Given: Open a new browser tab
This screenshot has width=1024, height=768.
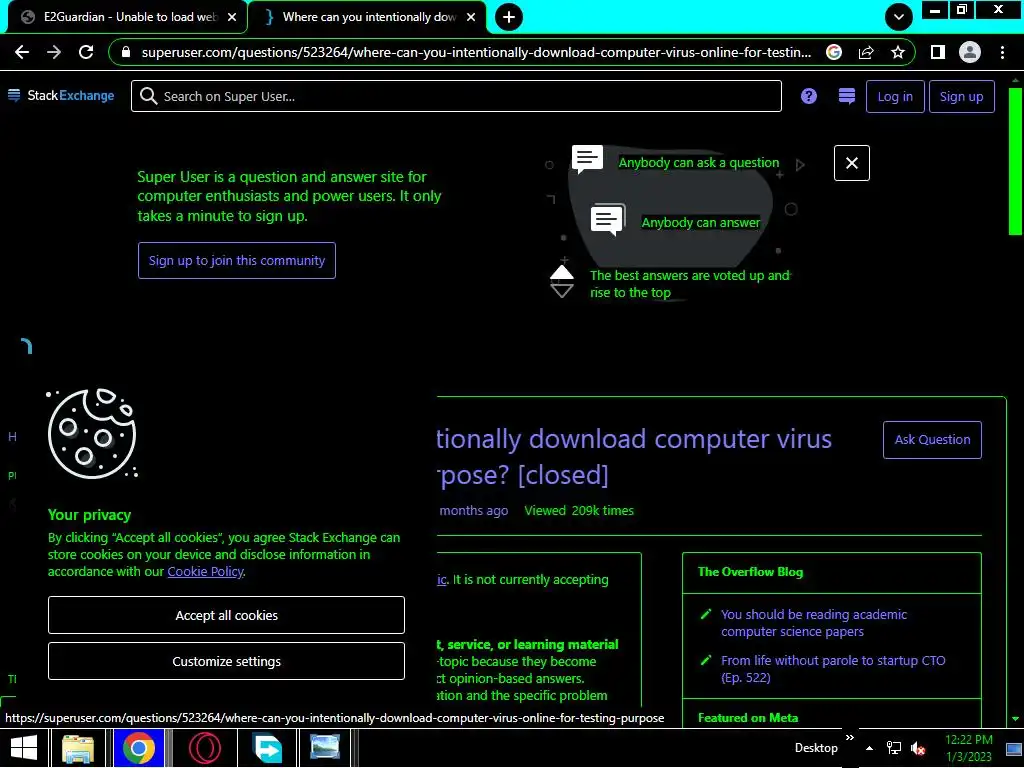Looking at the screenshot, I should tap(509, 17).
